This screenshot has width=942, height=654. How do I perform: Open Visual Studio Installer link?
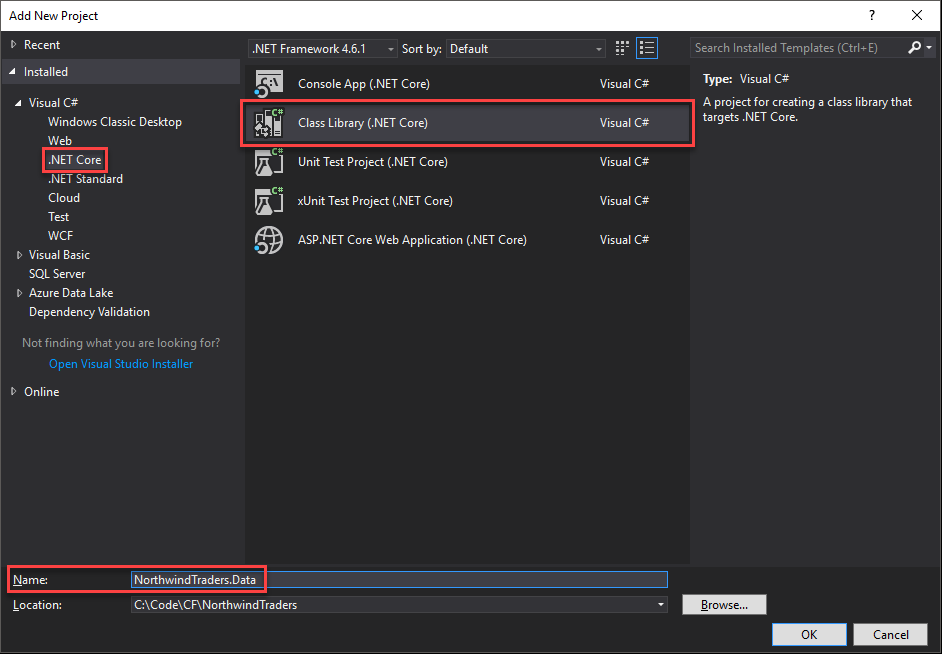coord(121,364)
